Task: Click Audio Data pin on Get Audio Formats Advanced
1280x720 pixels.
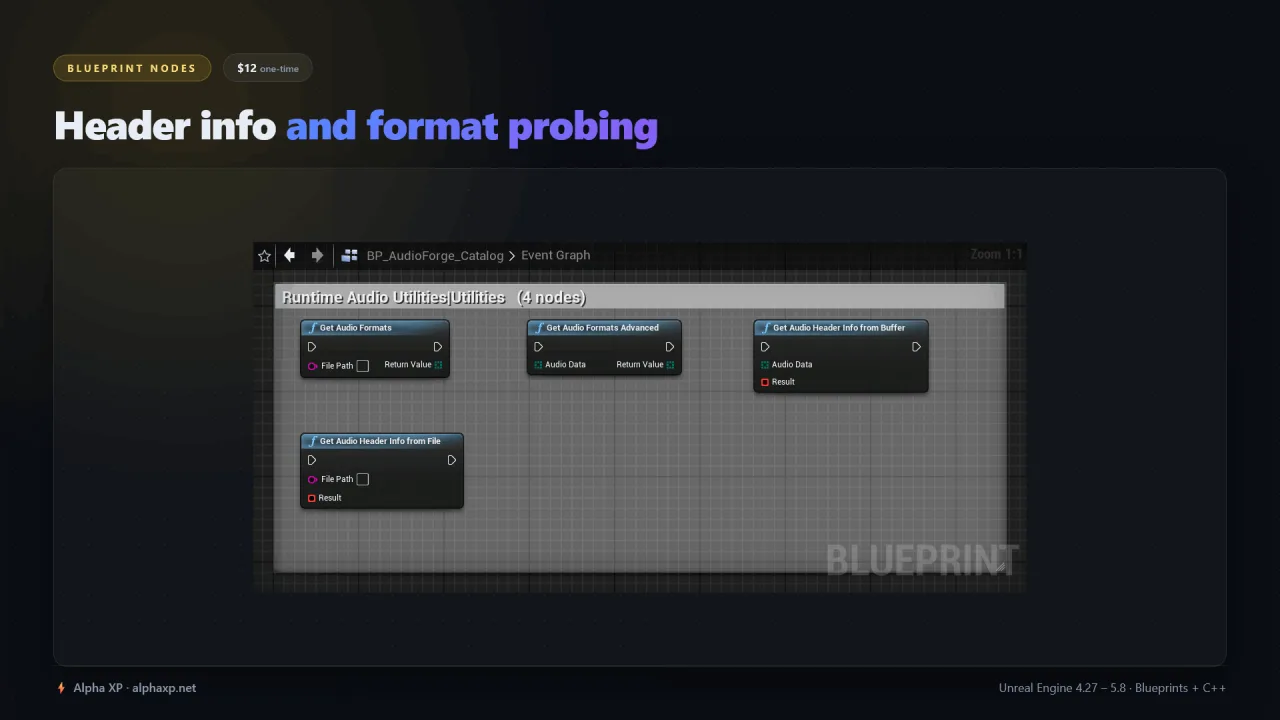Action: (x=538, y=365)
